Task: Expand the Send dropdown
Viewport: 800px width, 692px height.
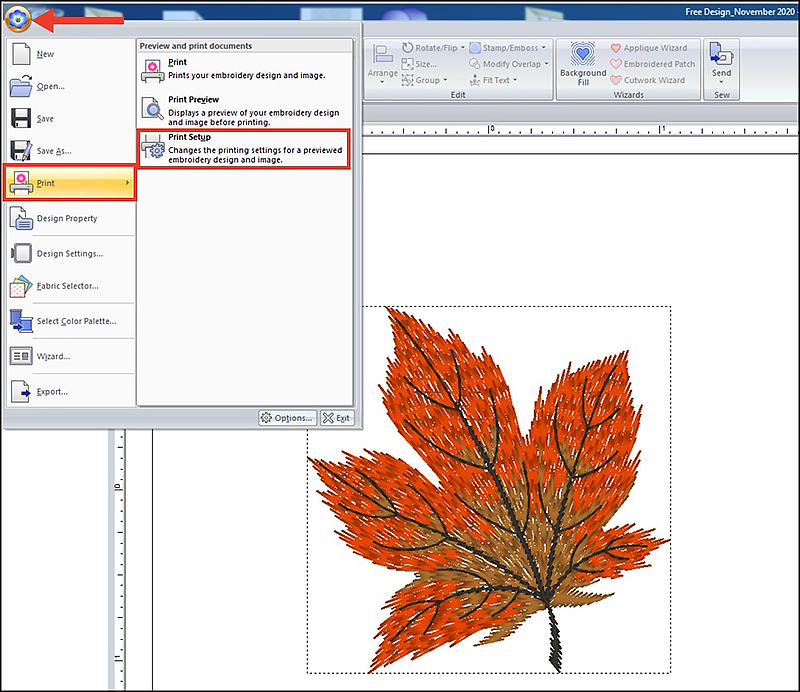Action: click(721, 82)
